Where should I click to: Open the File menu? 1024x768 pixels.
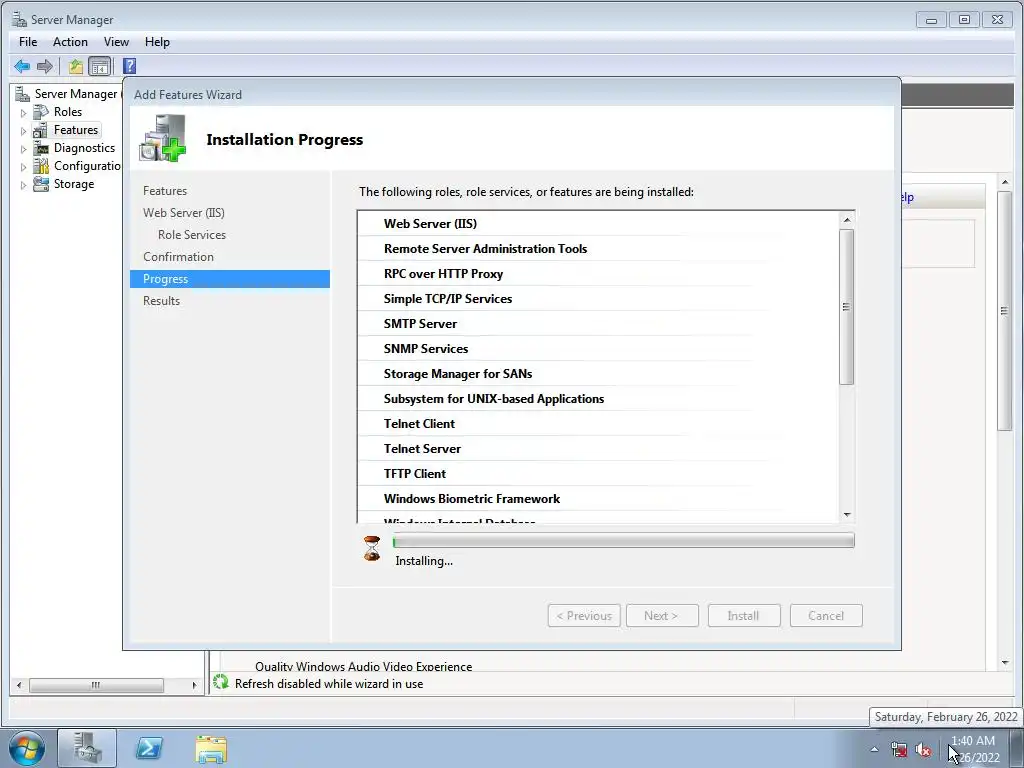point(28,42)
